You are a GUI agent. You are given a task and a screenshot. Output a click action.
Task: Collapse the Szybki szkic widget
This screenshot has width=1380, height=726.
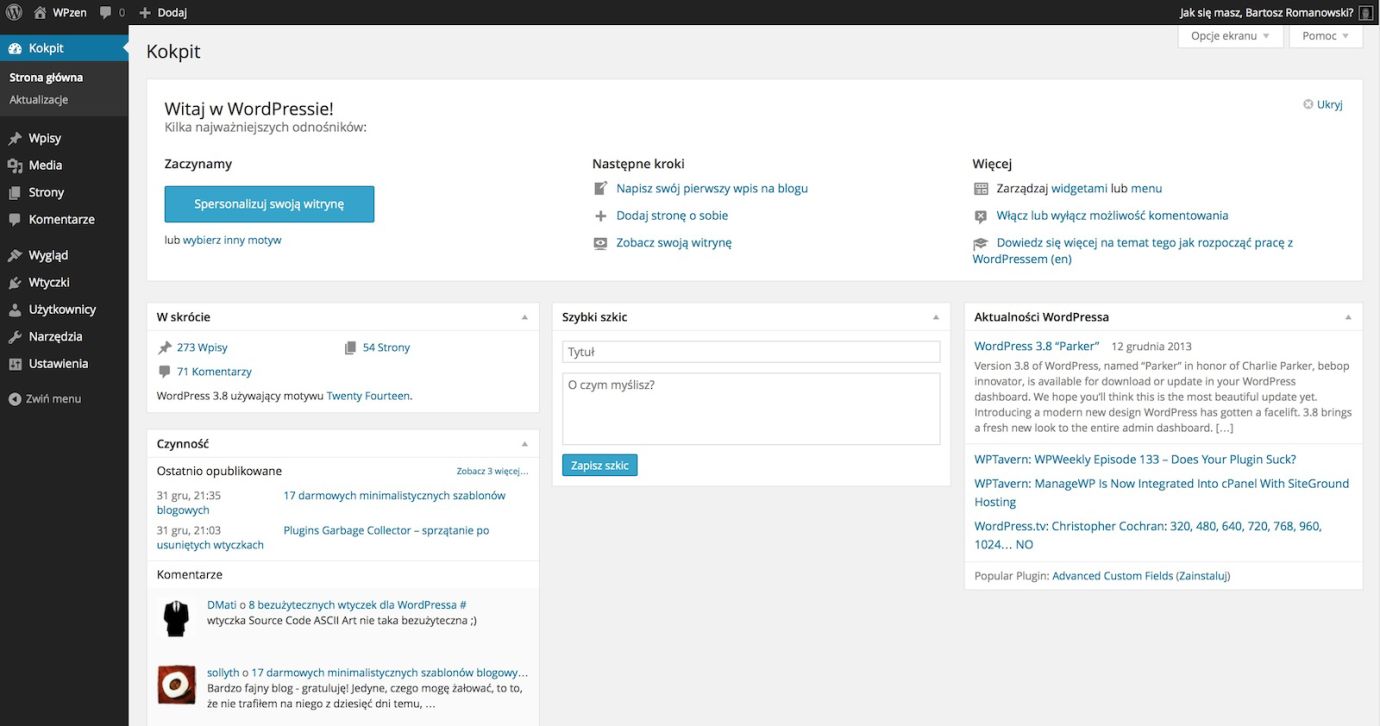(x=936, y=317)
